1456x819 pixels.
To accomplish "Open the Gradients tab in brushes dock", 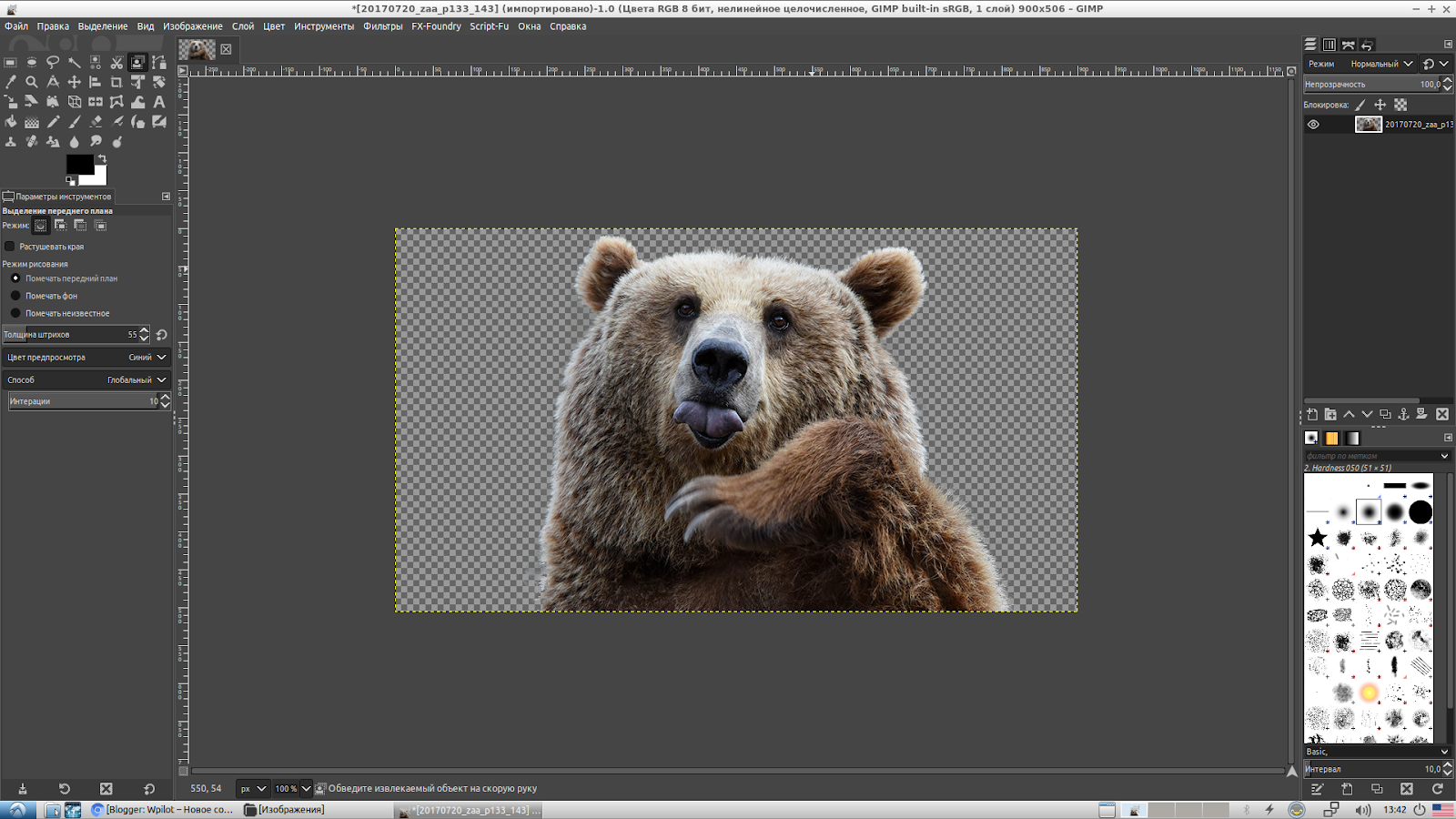I will pyautogui.click(x=1352, y=438).
